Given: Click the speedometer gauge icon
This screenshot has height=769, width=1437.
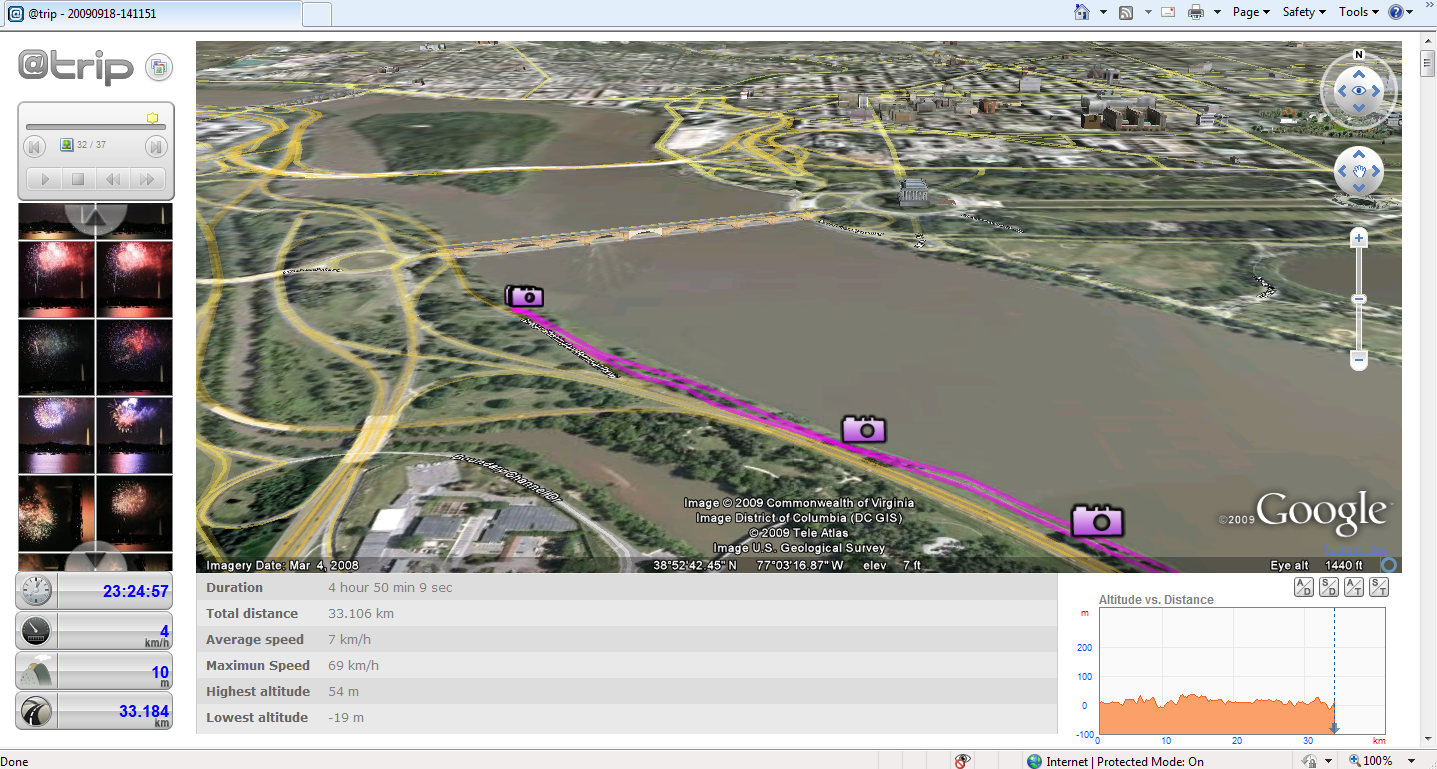Looking at the screenshot, I should point(36,631).
